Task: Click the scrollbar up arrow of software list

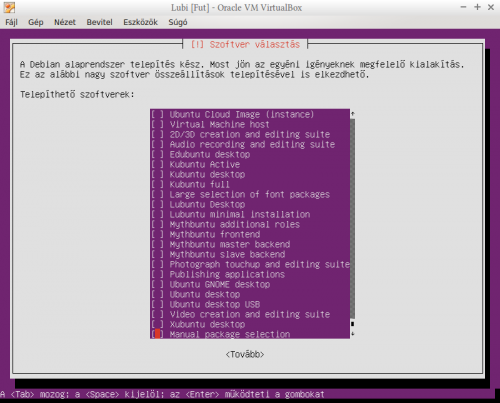Action: [353, 114]
